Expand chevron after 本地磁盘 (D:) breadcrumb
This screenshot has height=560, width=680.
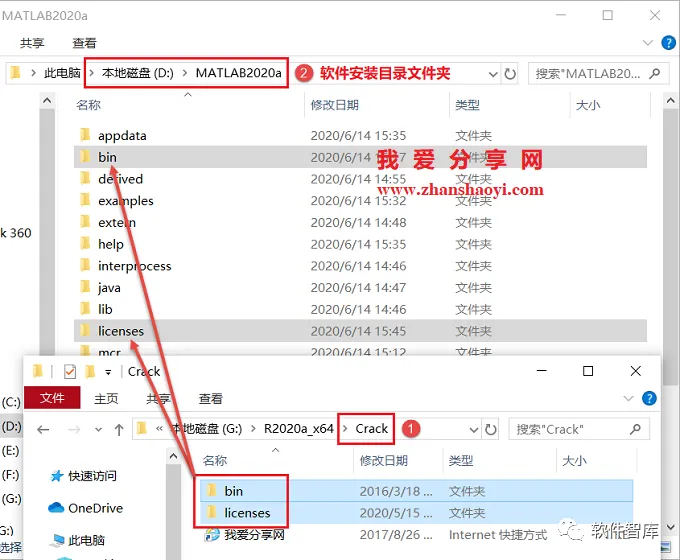point(185,73)
